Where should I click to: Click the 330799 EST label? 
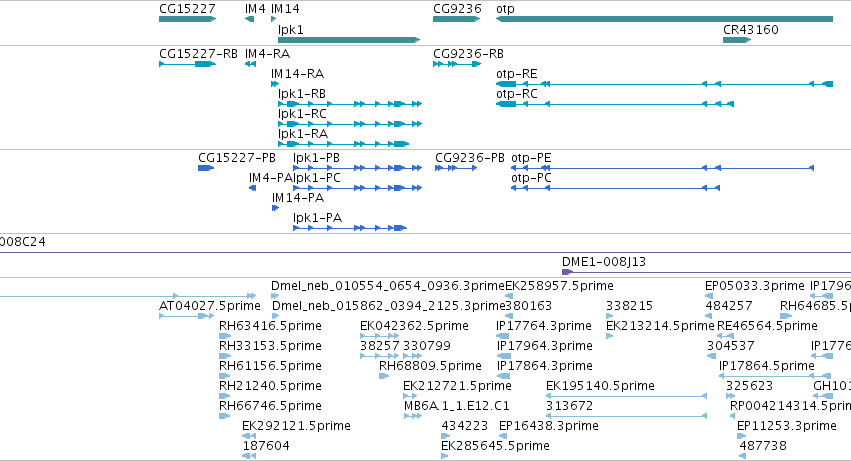(427, 346)
